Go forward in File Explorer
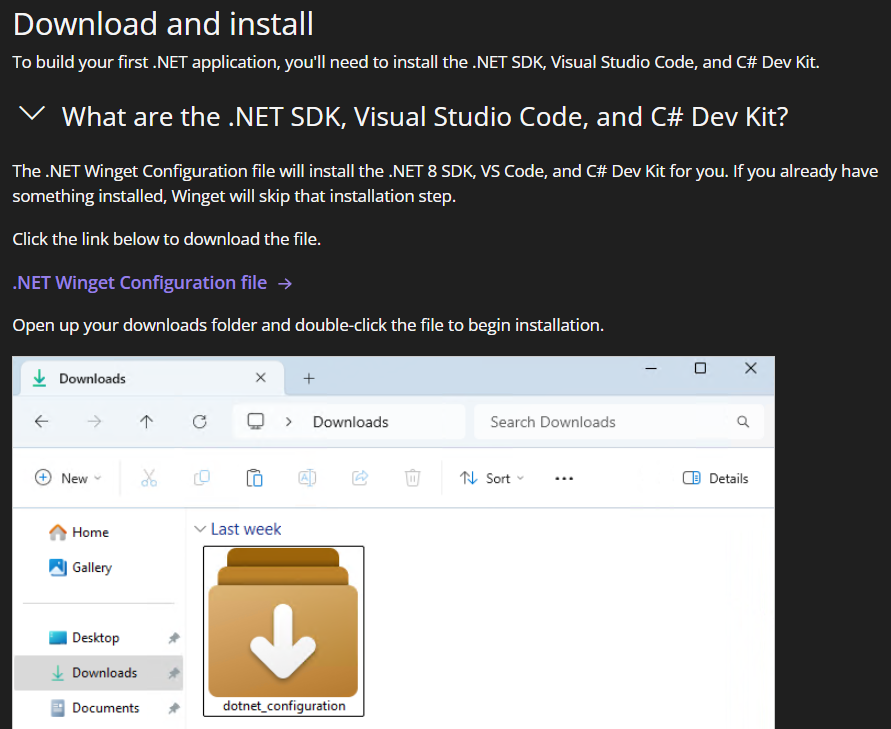This screenshot has height=729, width=891. 94,422
